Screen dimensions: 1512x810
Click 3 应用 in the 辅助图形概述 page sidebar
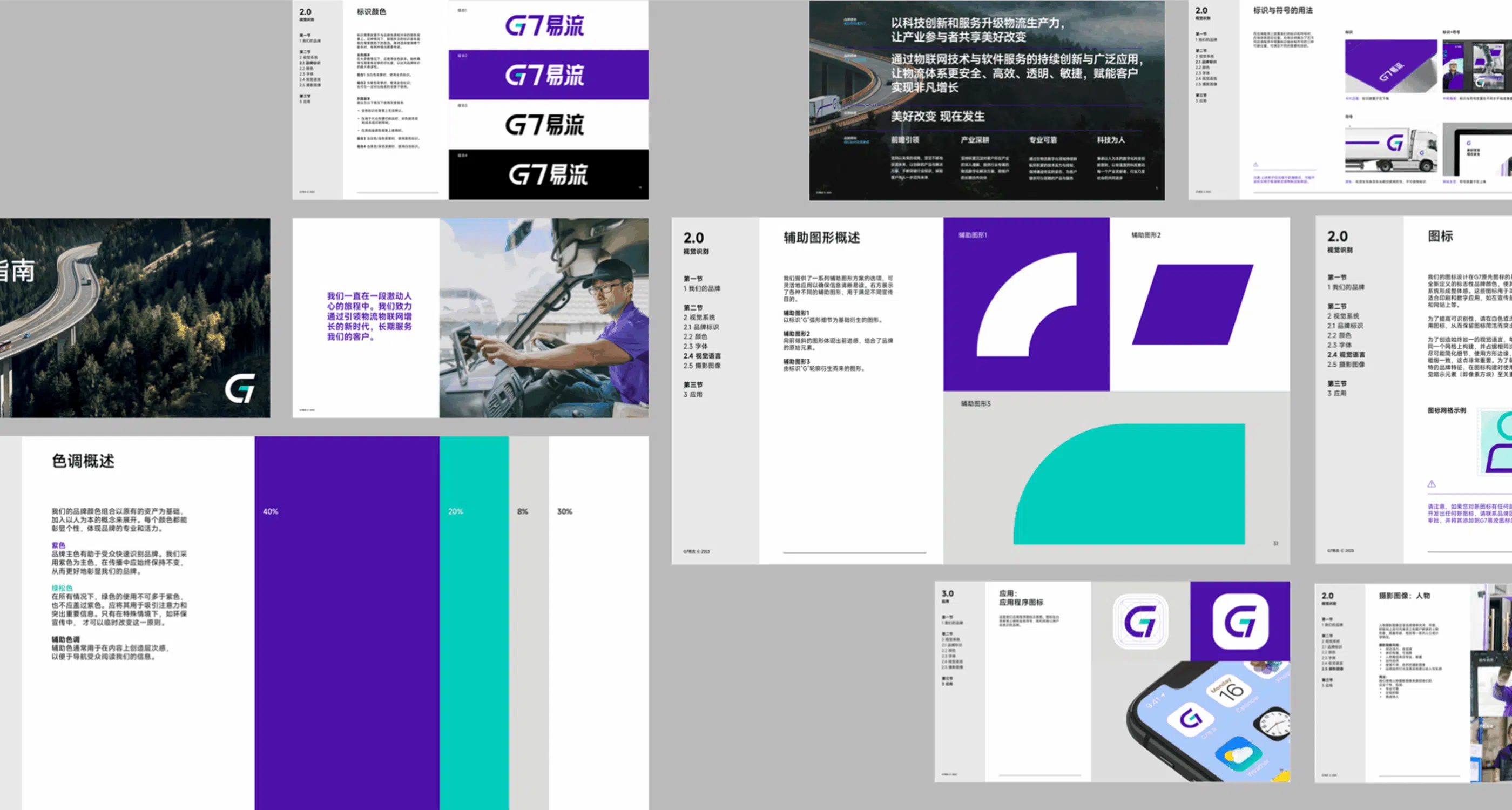(x=692, y=394)
